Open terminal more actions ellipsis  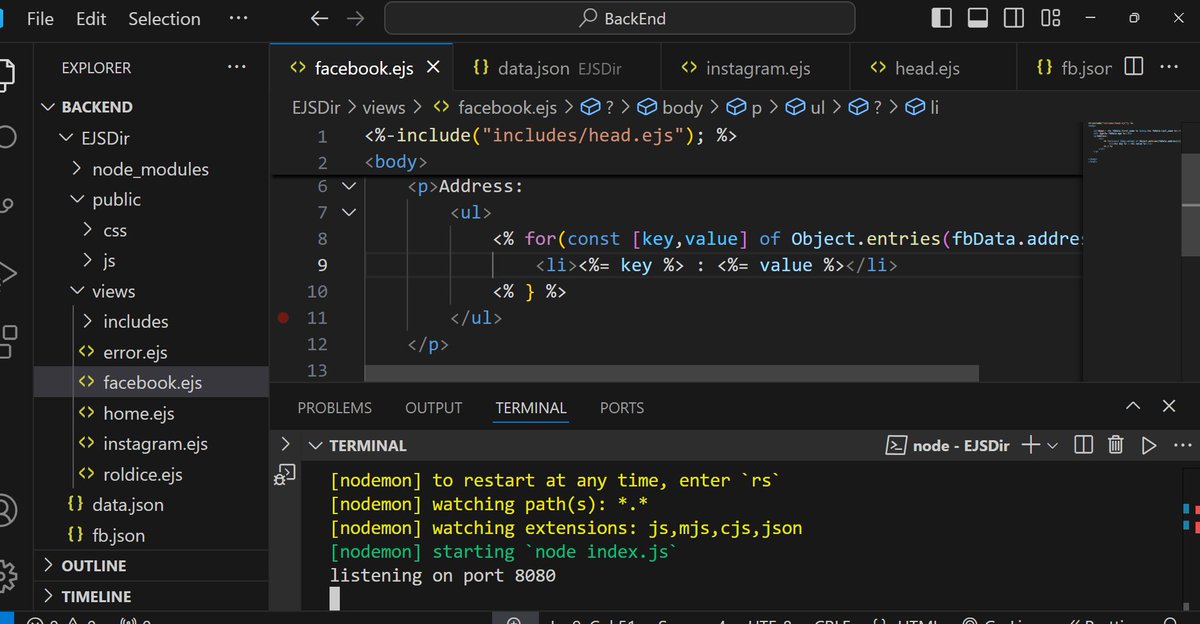(1182, 446)
